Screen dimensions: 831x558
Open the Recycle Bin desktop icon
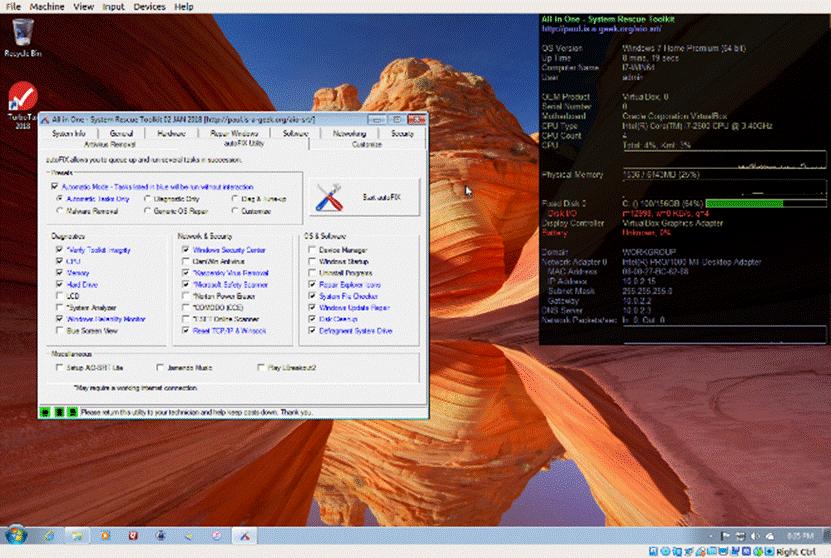[x=22, y=33]
